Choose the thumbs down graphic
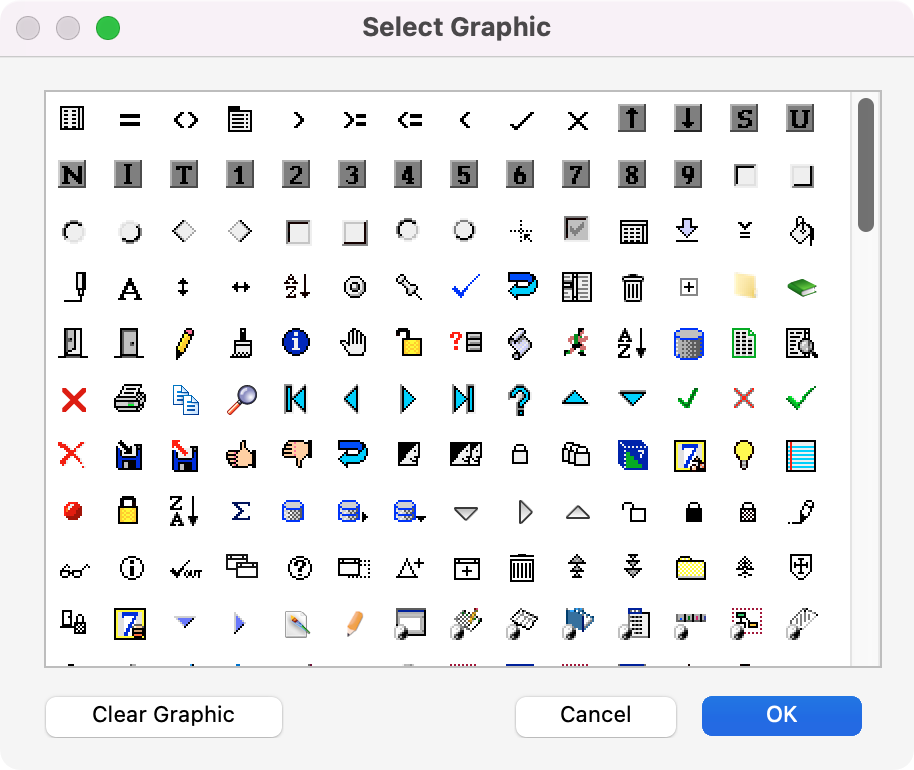Image resolution: width=914 pixels, height=770 pixels. [x=297, y=455]
